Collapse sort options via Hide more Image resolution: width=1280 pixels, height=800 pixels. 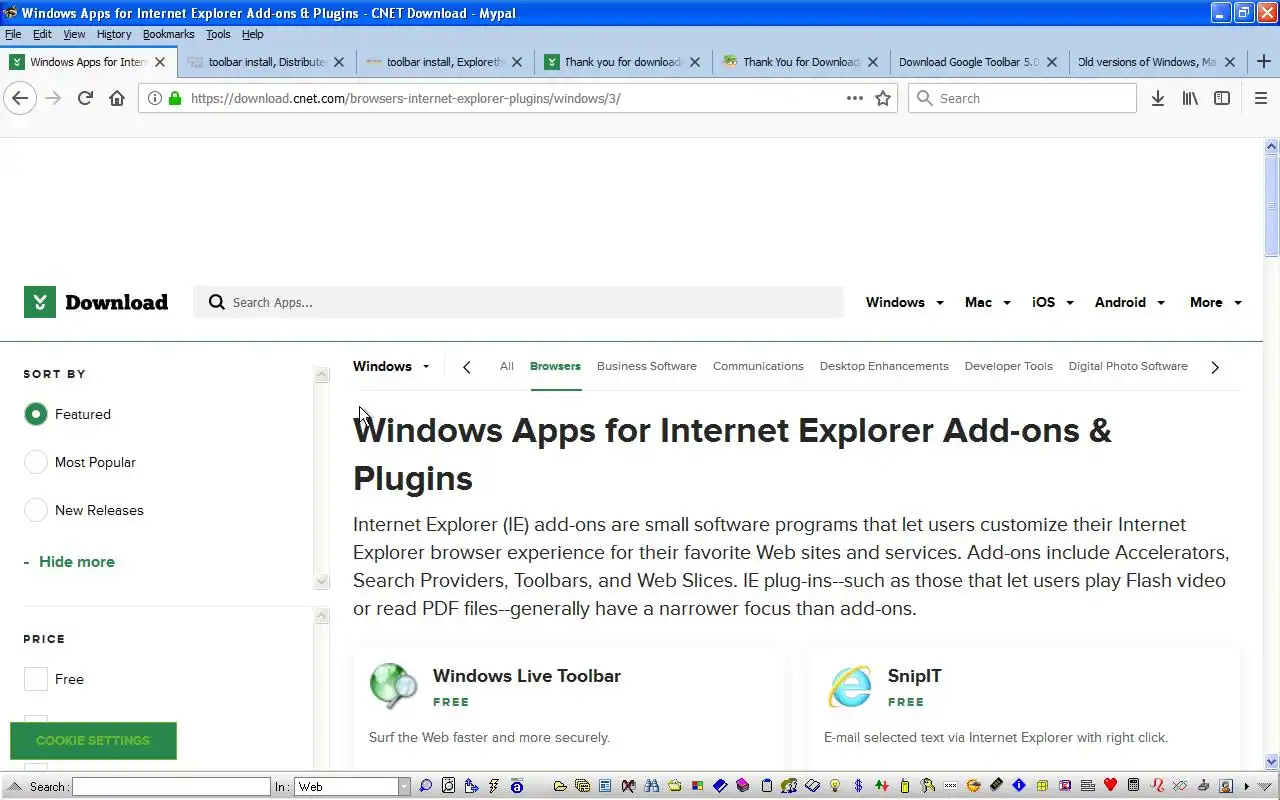(x=69, y=561)
